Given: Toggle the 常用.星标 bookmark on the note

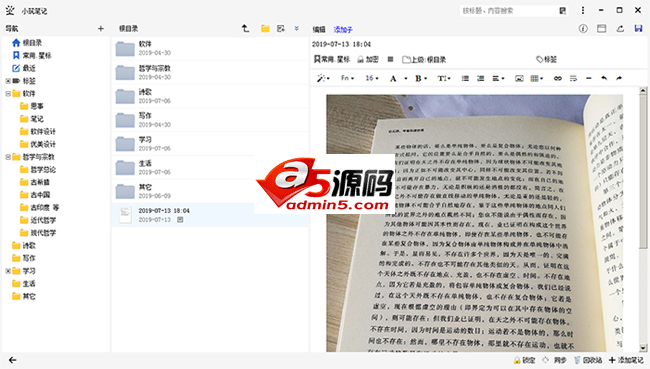Looking at the screenshot, I should [x=332, y=59].
